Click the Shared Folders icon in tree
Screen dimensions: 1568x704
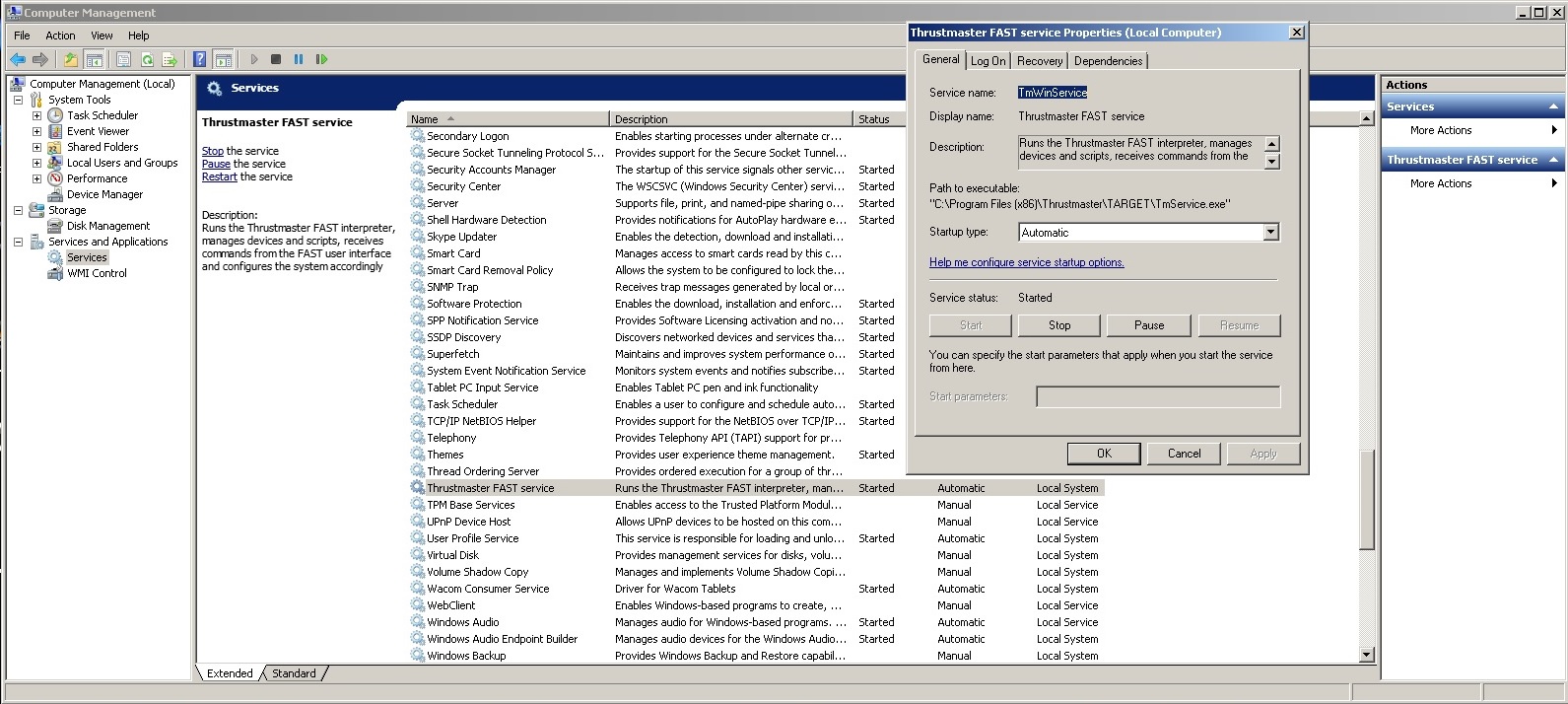tap(55, 147)
